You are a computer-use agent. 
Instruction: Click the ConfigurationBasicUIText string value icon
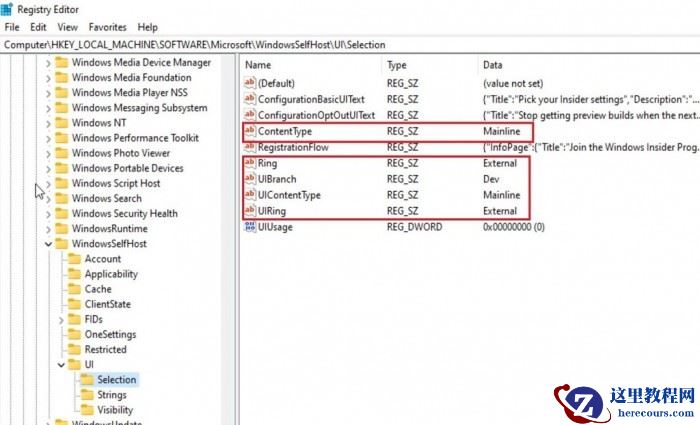pos(250,99)
